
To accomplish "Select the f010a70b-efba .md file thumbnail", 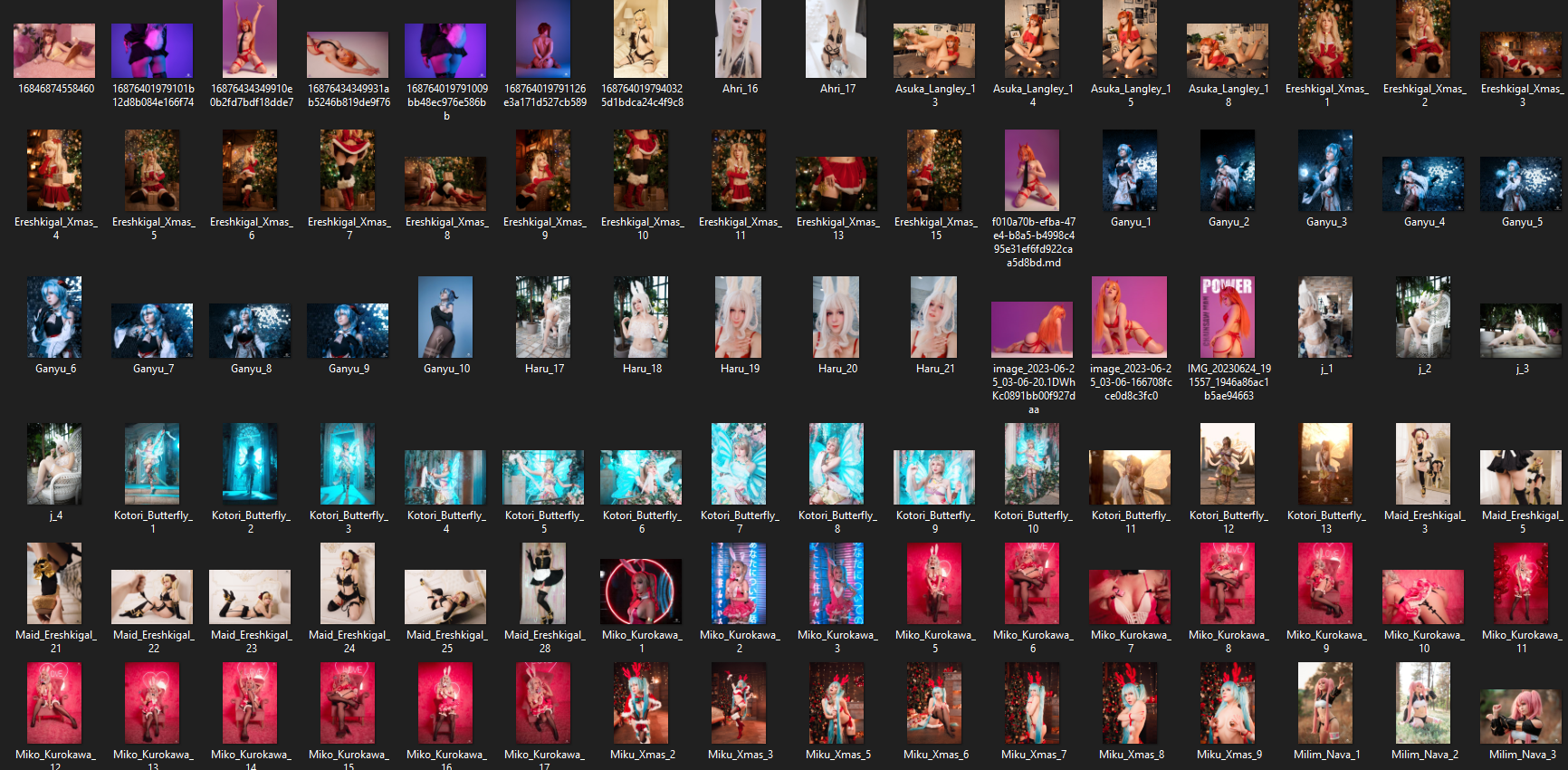I will point(1032,170).
